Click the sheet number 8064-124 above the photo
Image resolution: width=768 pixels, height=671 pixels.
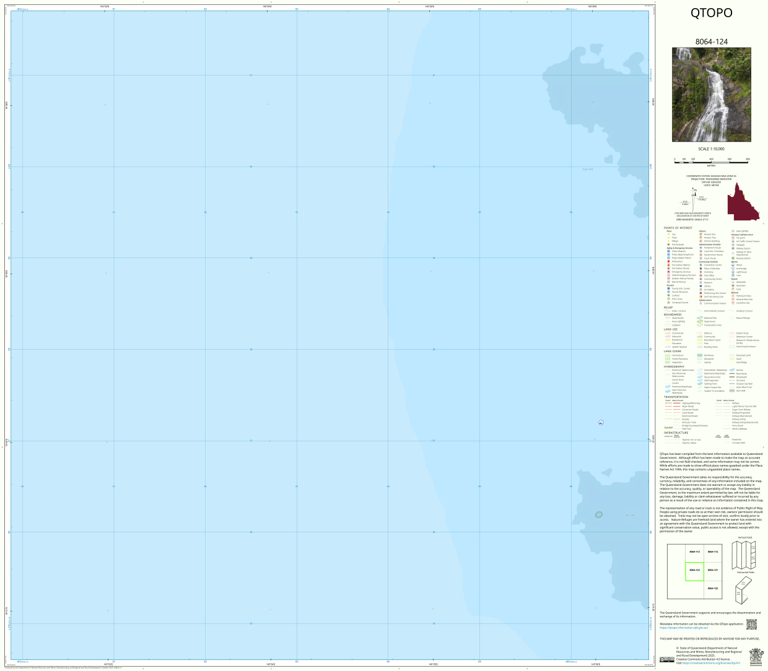pyautogui.click(x=711, y=42)
